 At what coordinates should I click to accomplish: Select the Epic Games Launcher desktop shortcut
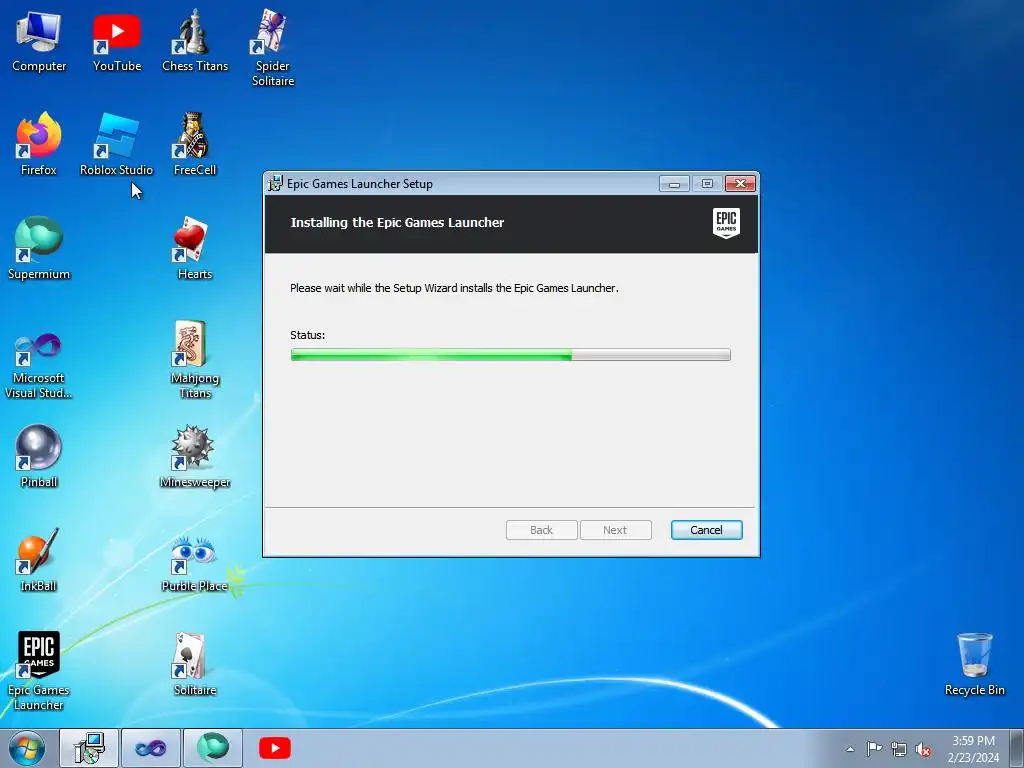point(39,671)
